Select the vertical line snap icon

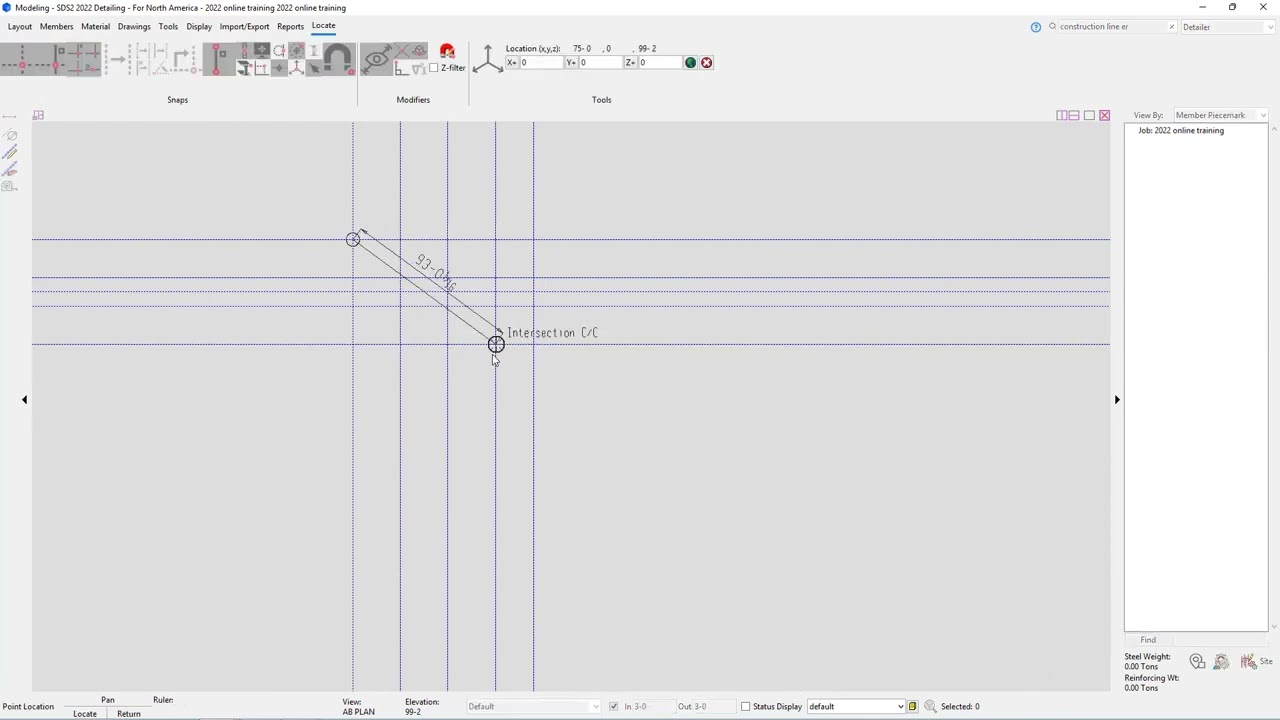pyautogui.click(x=216, y=59)
